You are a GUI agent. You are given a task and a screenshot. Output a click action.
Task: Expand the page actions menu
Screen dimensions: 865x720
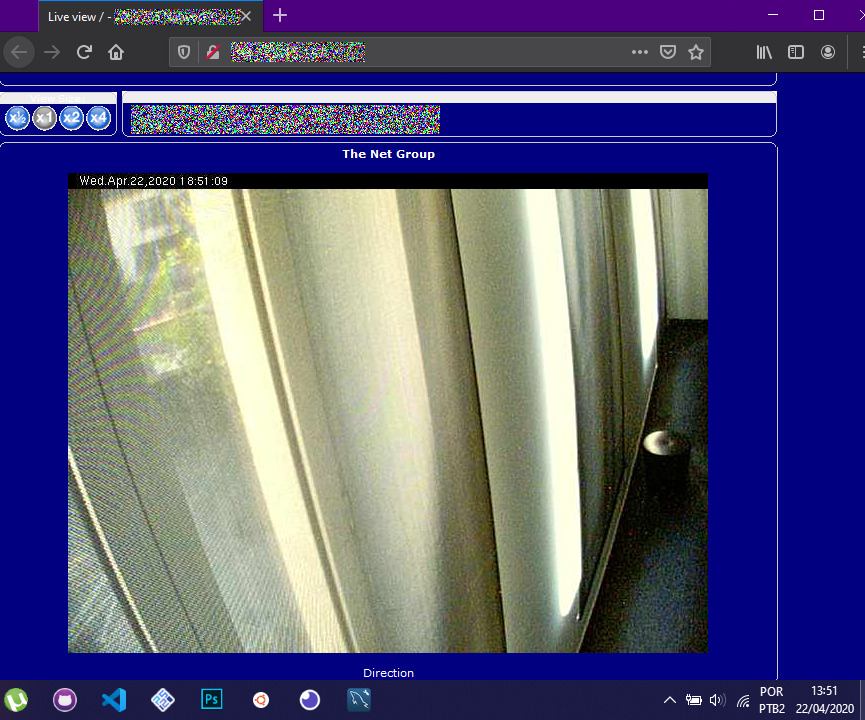pyautogui.click(x=640, y=52)
